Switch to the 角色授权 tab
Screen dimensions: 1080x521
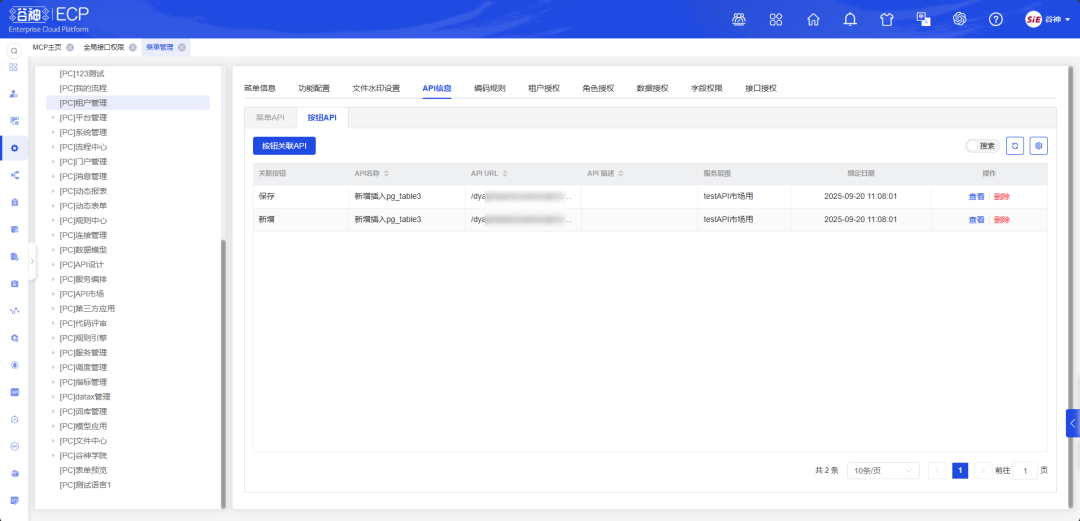click(598, 88)
